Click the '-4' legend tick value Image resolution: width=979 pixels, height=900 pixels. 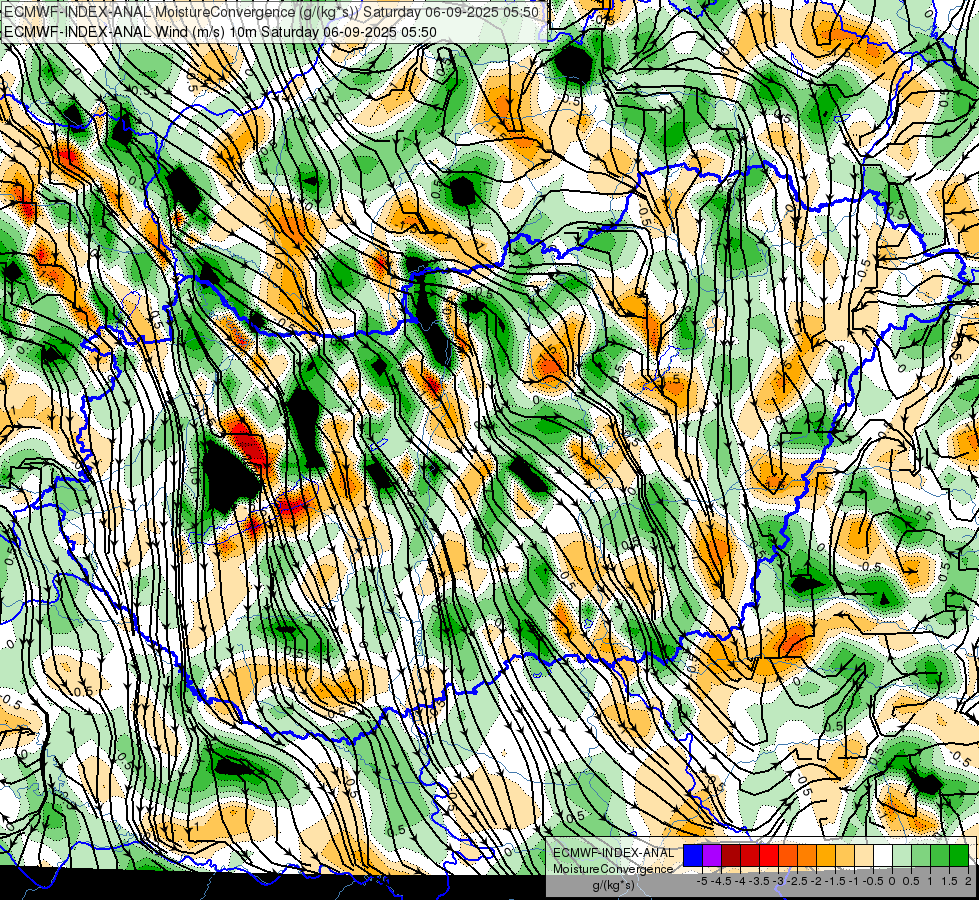pyautogui.click(x=740, y=881)
